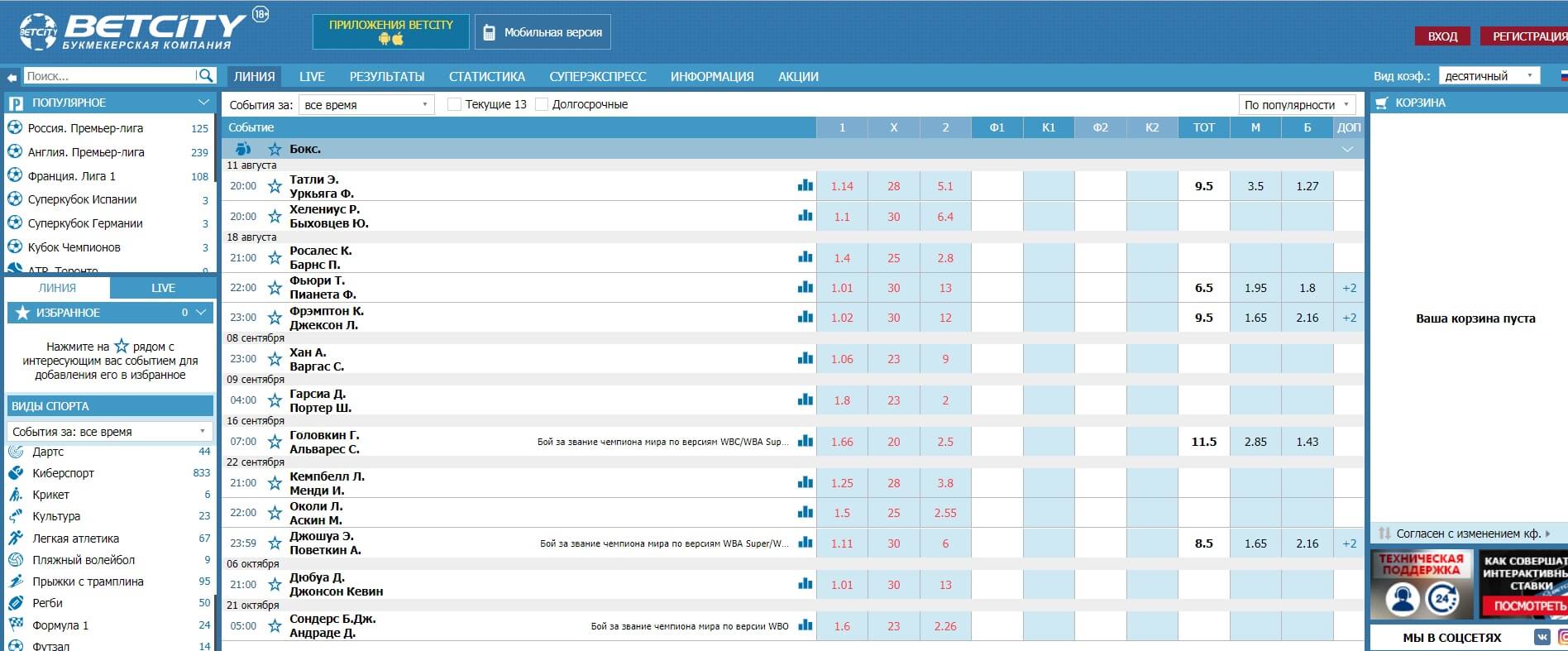Click in the Поиск search field
This screenshot has height=651, width=1568.
[109, 76]
